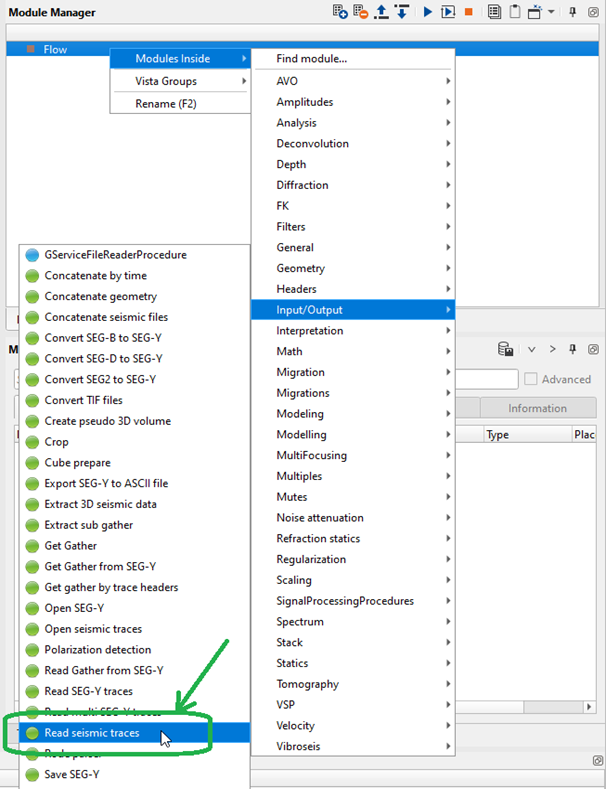
Task: Click the add module icon with blue plus
Action: point(340,12)
